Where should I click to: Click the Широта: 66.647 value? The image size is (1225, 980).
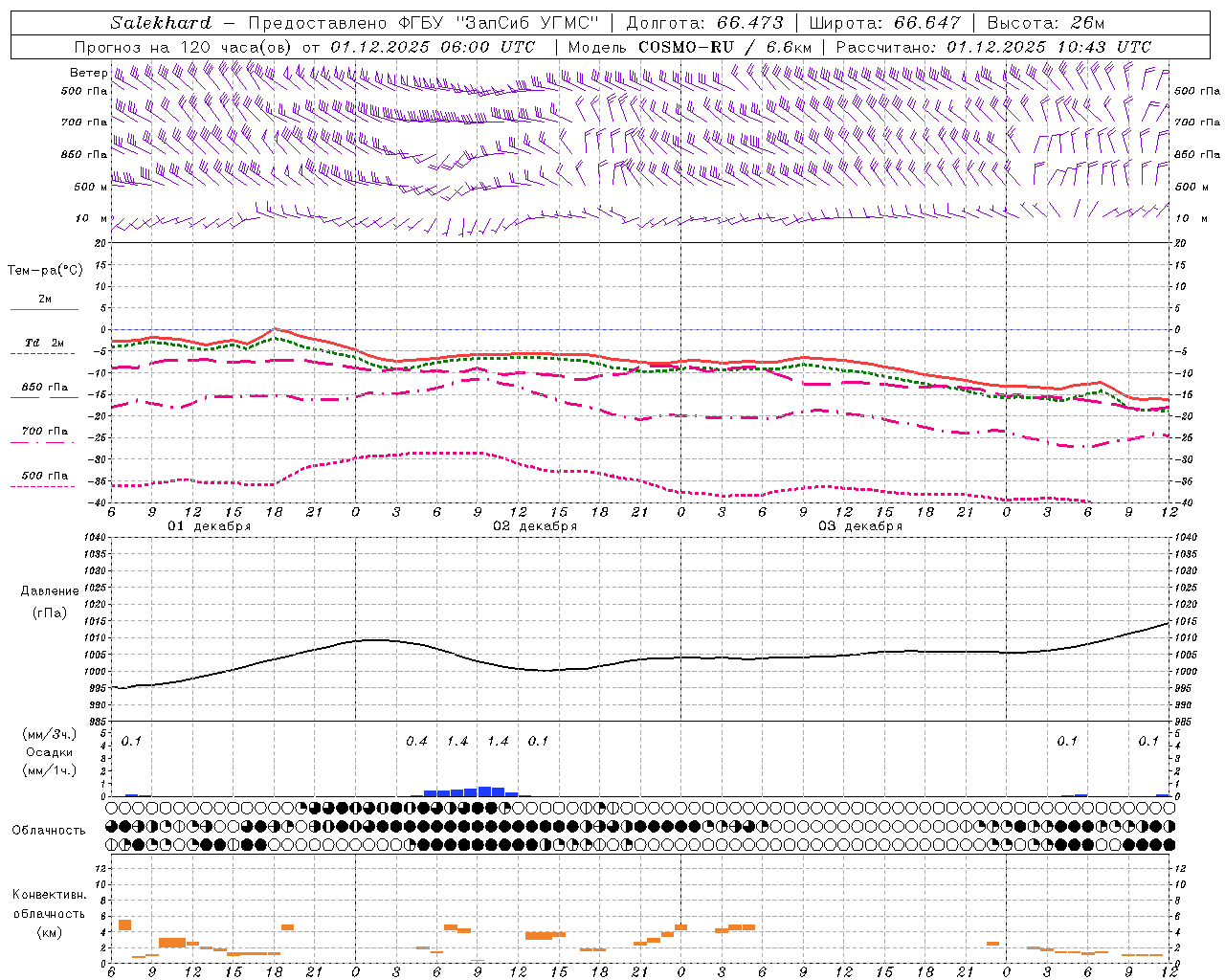point(884,23)
